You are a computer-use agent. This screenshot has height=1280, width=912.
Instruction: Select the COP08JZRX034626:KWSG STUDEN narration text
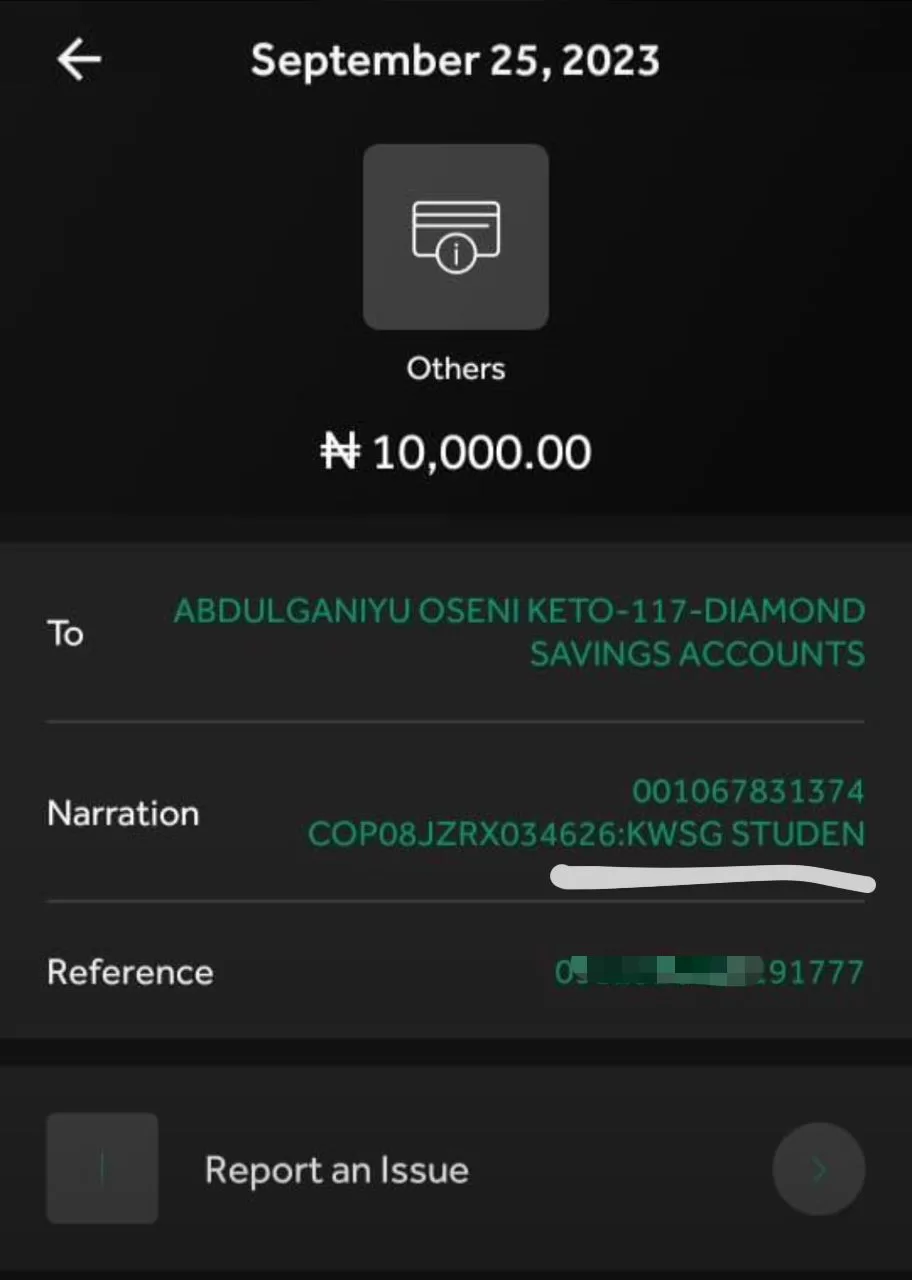point(586,834)
